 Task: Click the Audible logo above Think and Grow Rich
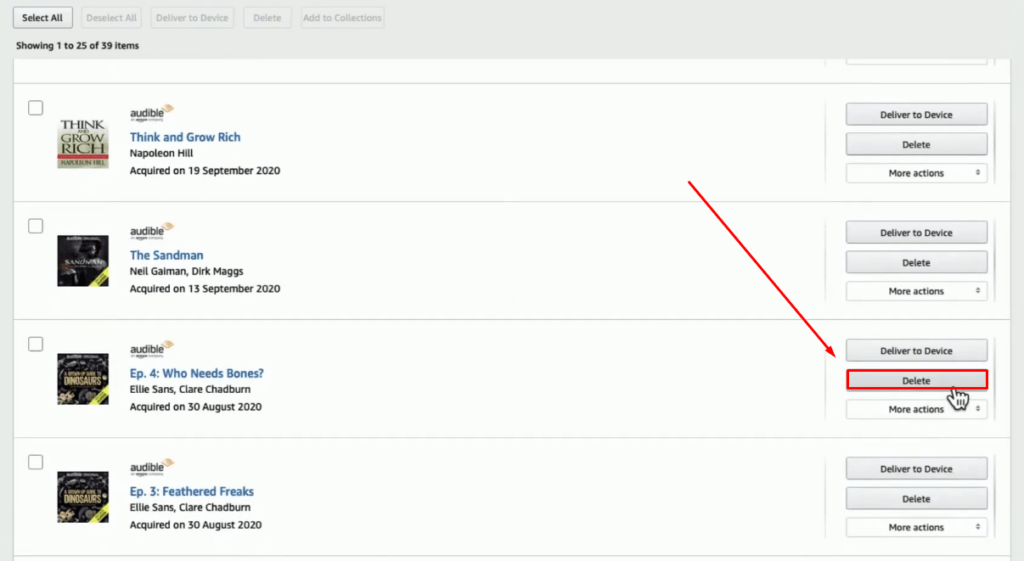click(x=152, y=112)
